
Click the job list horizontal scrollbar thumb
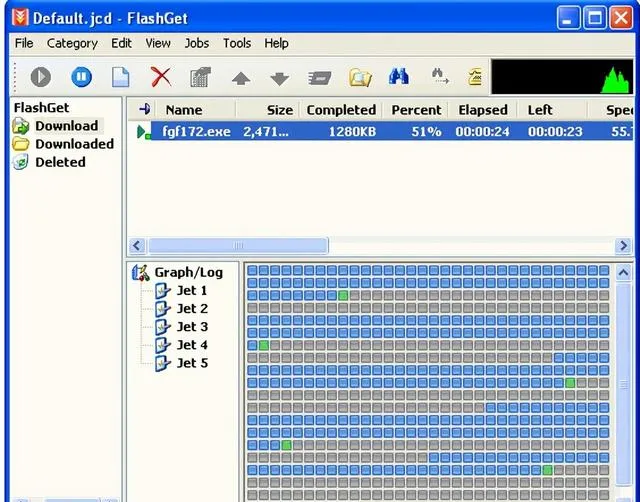coord(238,246)
